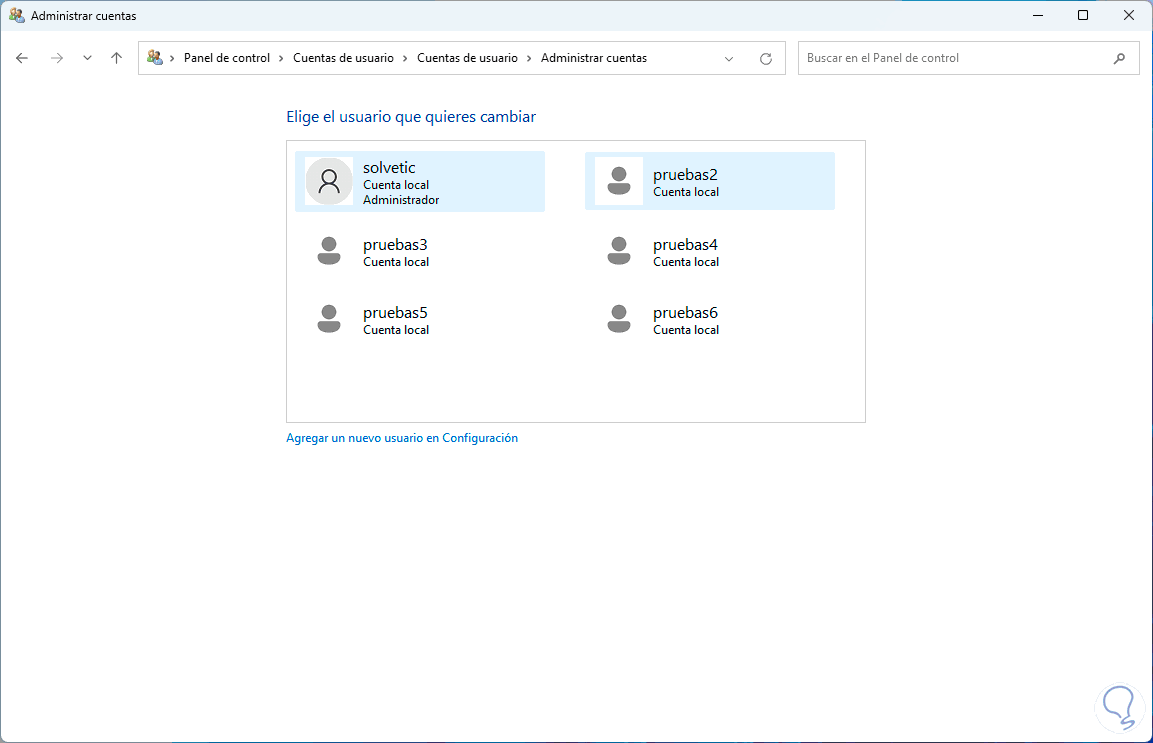
Task: Open the arrow after Panel de control
Action: click(278, 58)
